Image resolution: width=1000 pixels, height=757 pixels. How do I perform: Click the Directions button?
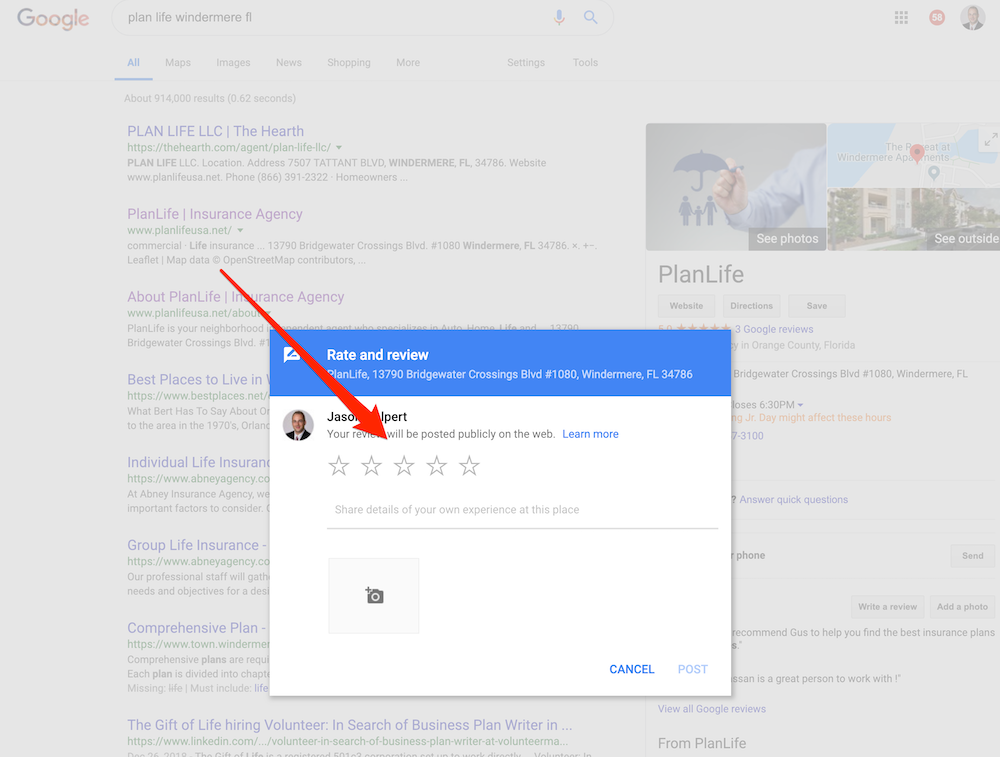(751, 306)
